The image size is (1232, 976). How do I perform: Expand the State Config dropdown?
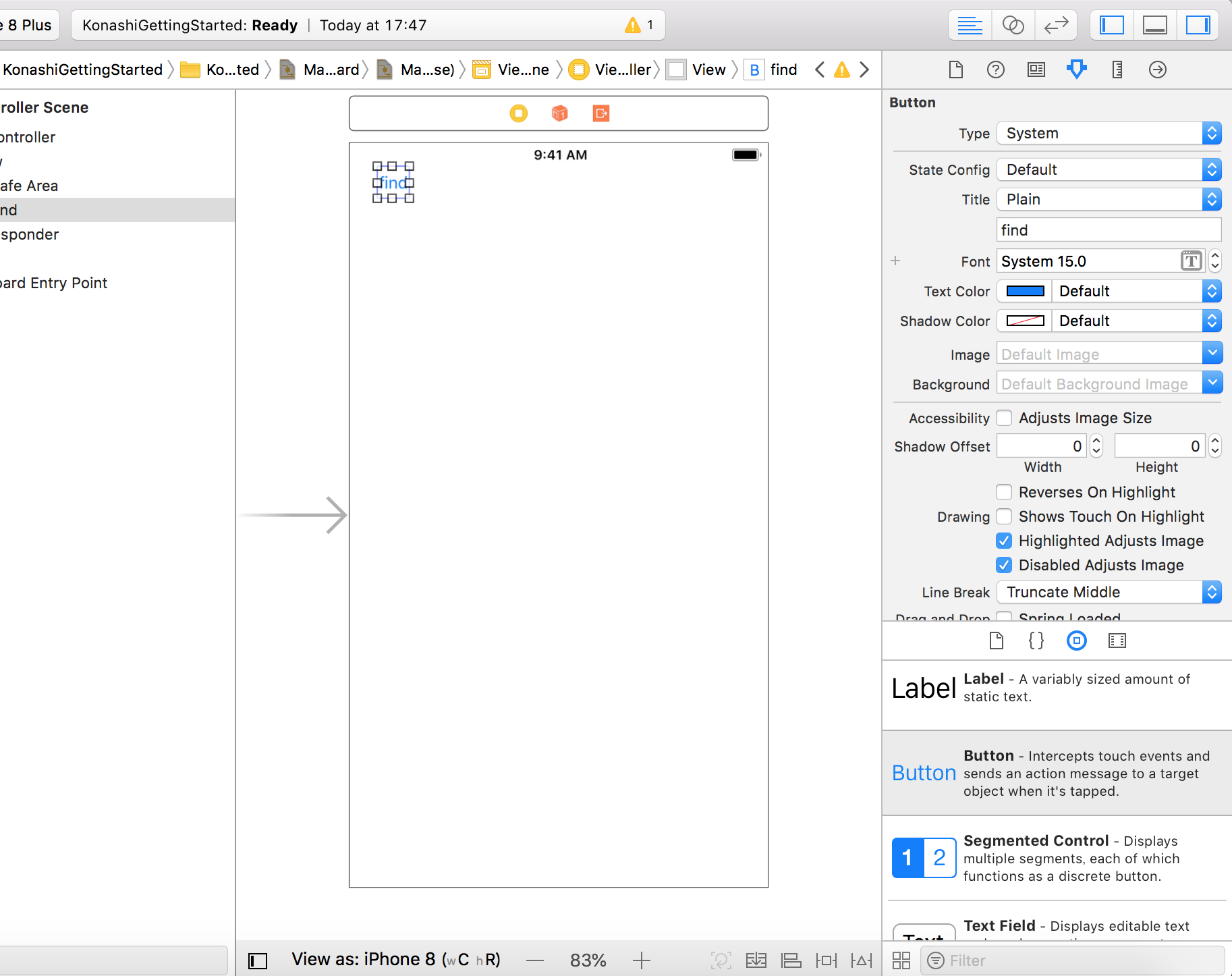(x=1109, y=170)
